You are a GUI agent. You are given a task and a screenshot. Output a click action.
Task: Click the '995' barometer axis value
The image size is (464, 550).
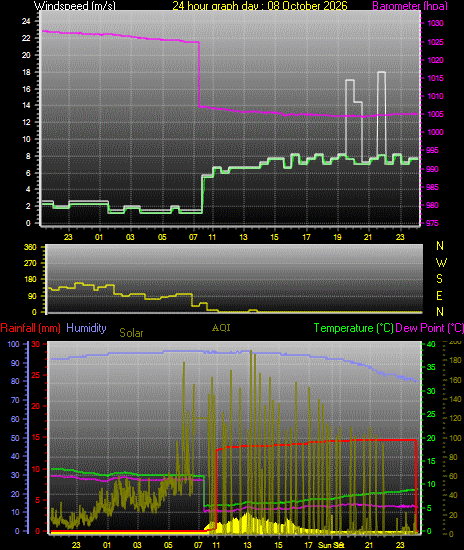[432, 150]
